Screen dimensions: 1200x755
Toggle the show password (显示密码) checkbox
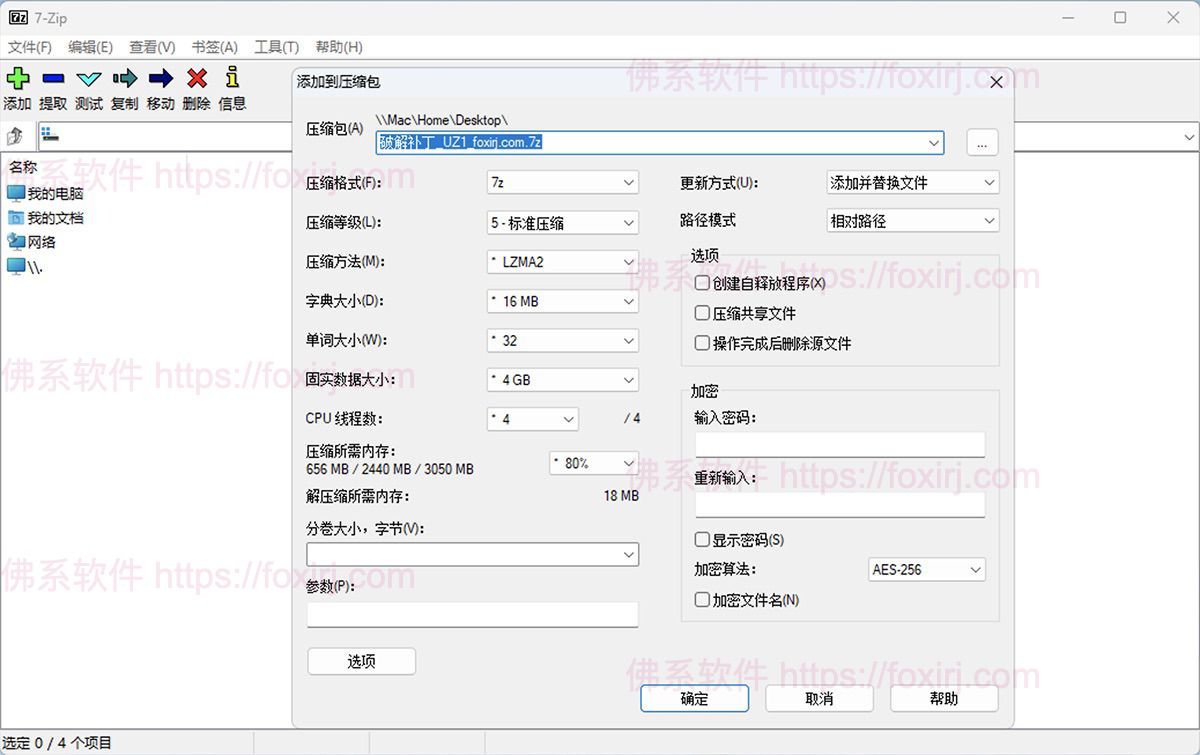[x=702, y=540]
